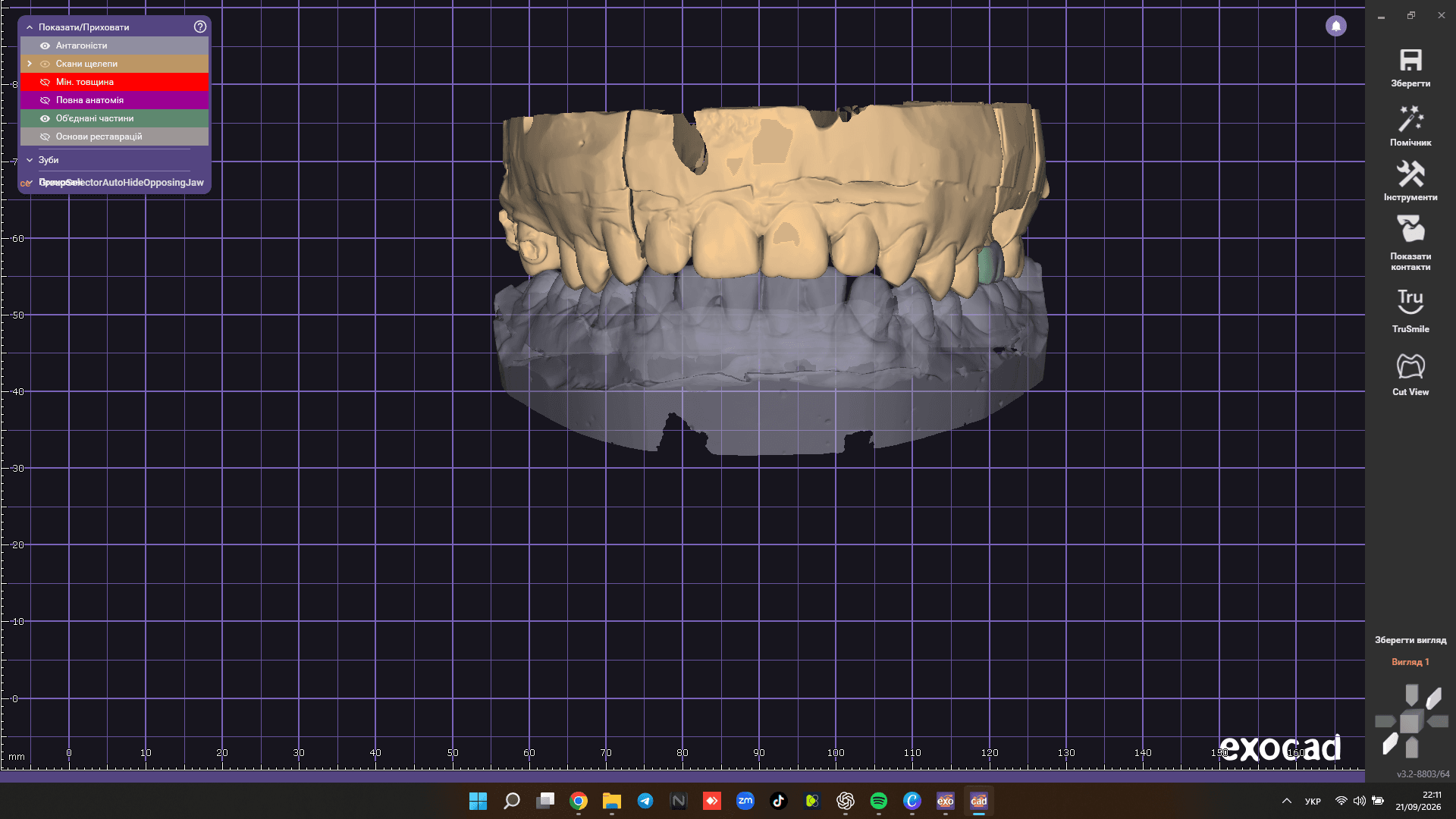Click the bottom arrow of view cube
This screenshot has height=819, width=1456.
coord(1411,748)
